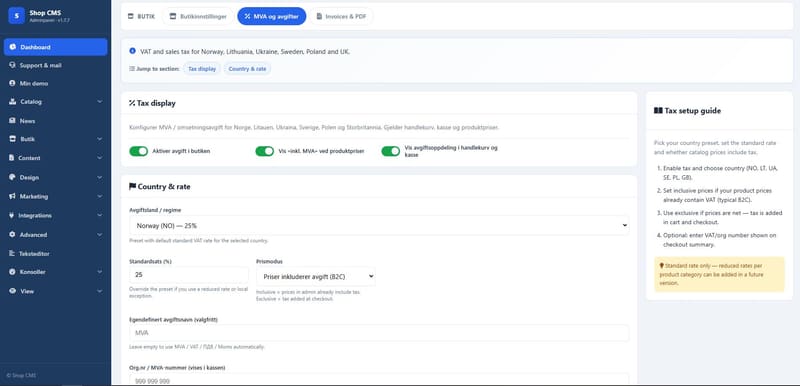Click the View eye icon
The image size is (800, 386).
pos(13,291)
